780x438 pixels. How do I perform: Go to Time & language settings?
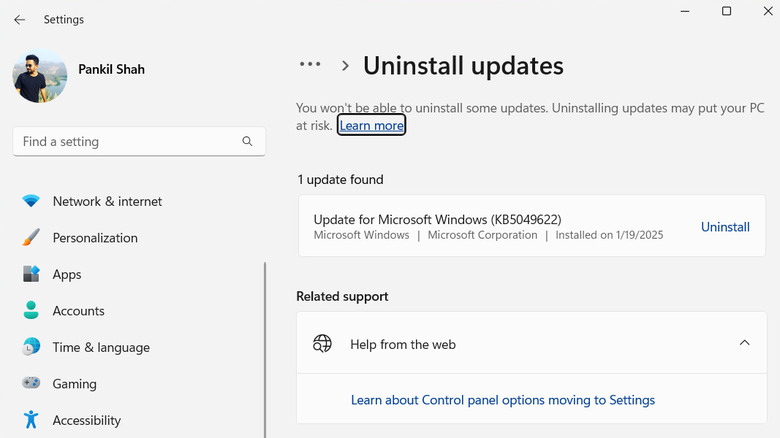(x=101, y=347)
